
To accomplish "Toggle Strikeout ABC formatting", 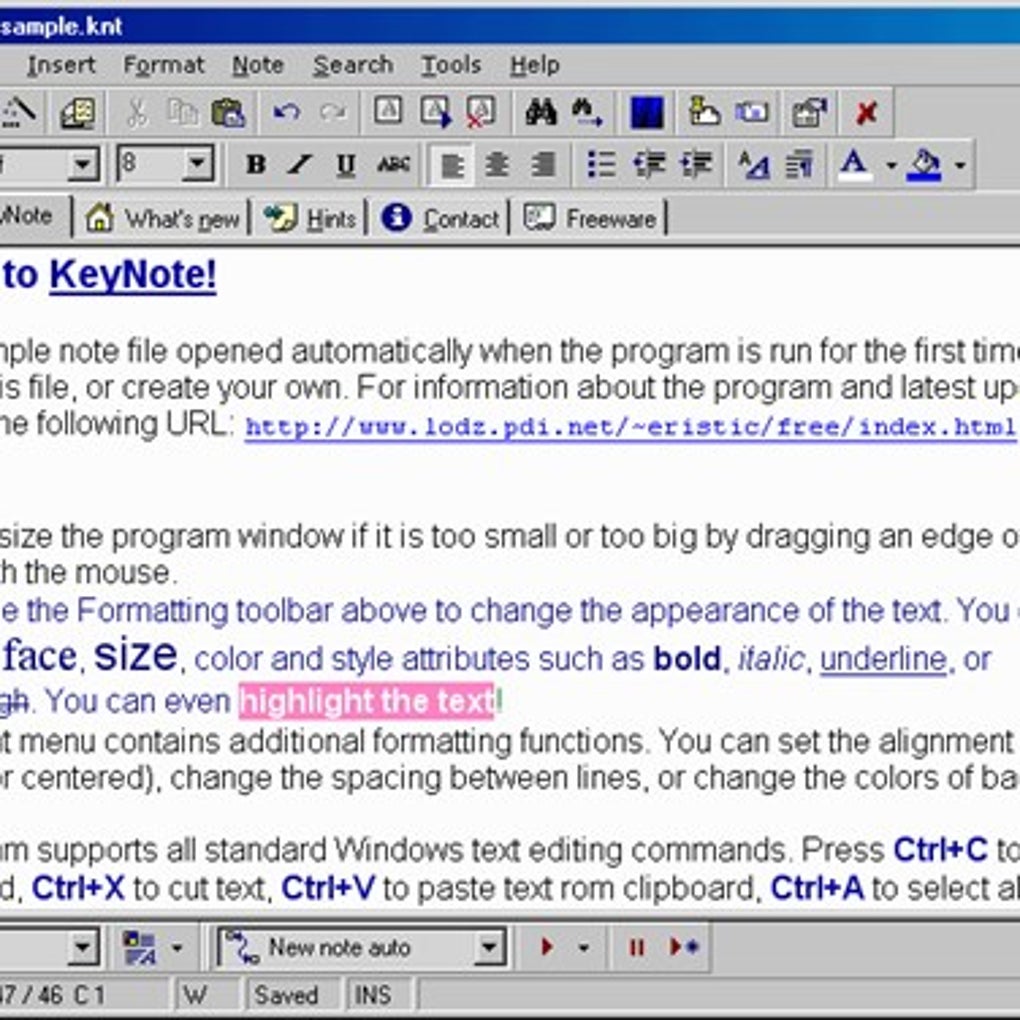I will click(x=393, y=165).
